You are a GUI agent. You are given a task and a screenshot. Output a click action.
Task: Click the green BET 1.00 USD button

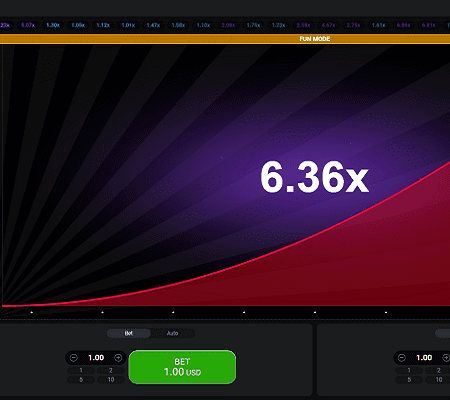(182, 367)
